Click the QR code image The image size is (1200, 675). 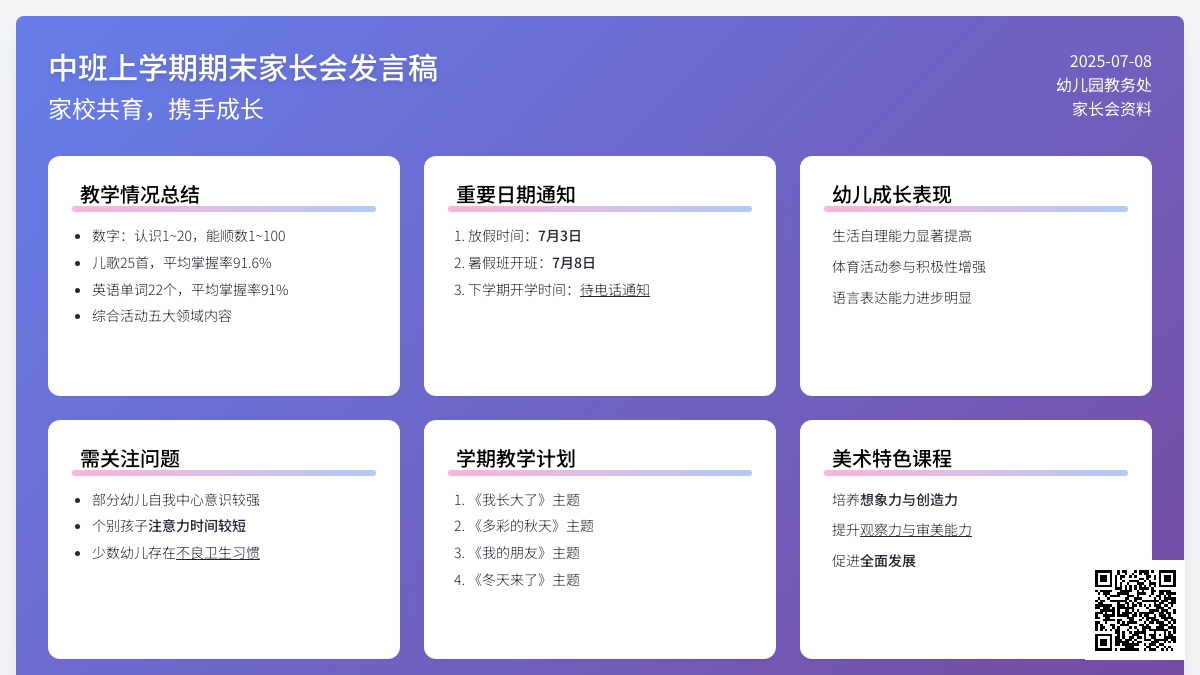coord(1135,610)
